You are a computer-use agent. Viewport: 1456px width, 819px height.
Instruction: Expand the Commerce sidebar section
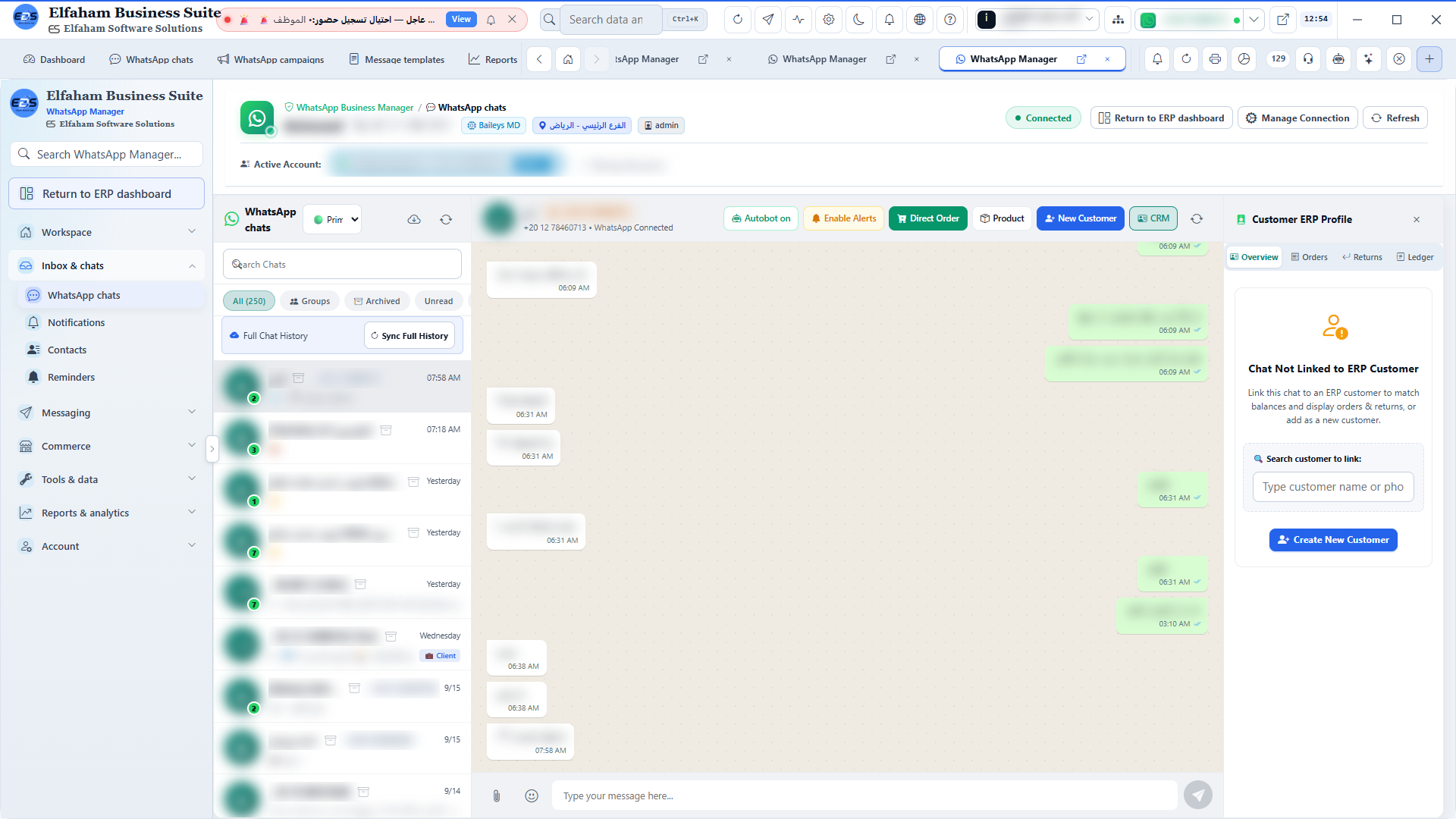click(107, 446)
